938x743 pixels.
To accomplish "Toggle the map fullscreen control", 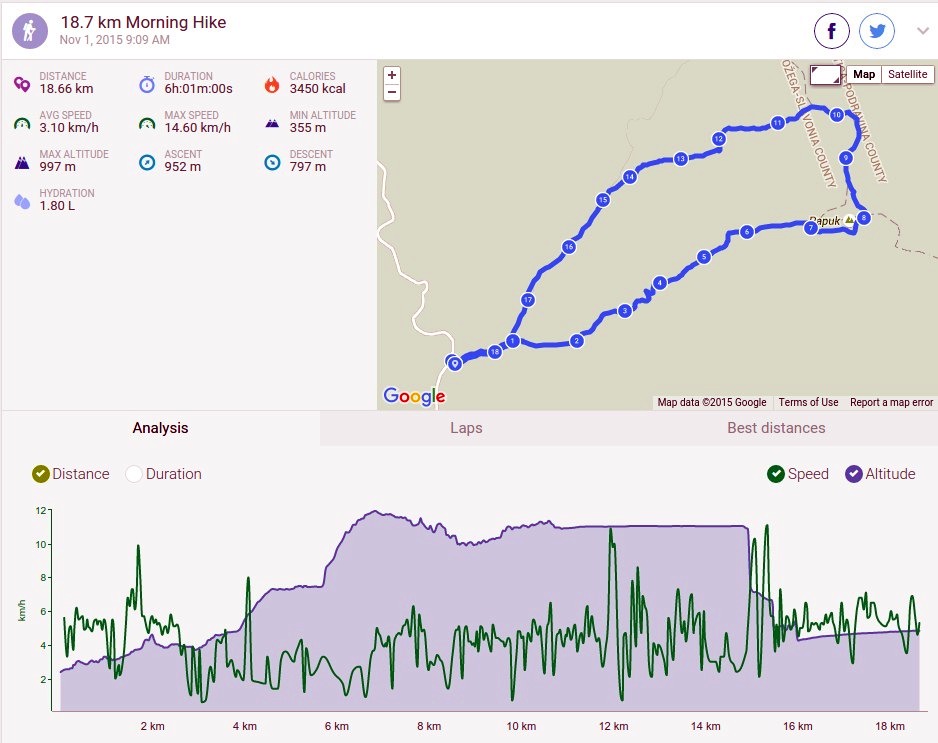I will point(826,75).
